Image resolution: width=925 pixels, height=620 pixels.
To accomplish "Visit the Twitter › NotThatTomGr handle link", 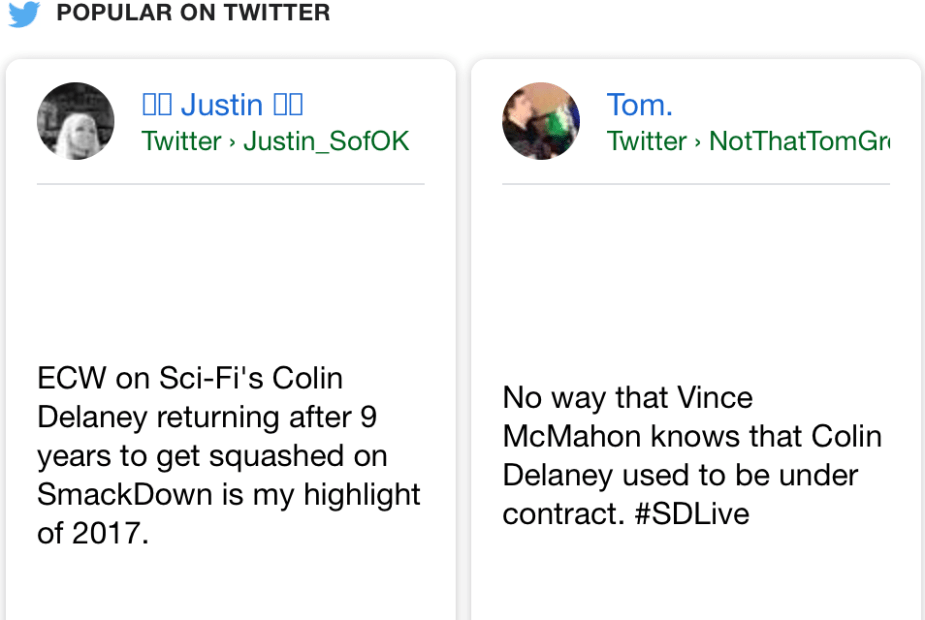I will 747,141.
